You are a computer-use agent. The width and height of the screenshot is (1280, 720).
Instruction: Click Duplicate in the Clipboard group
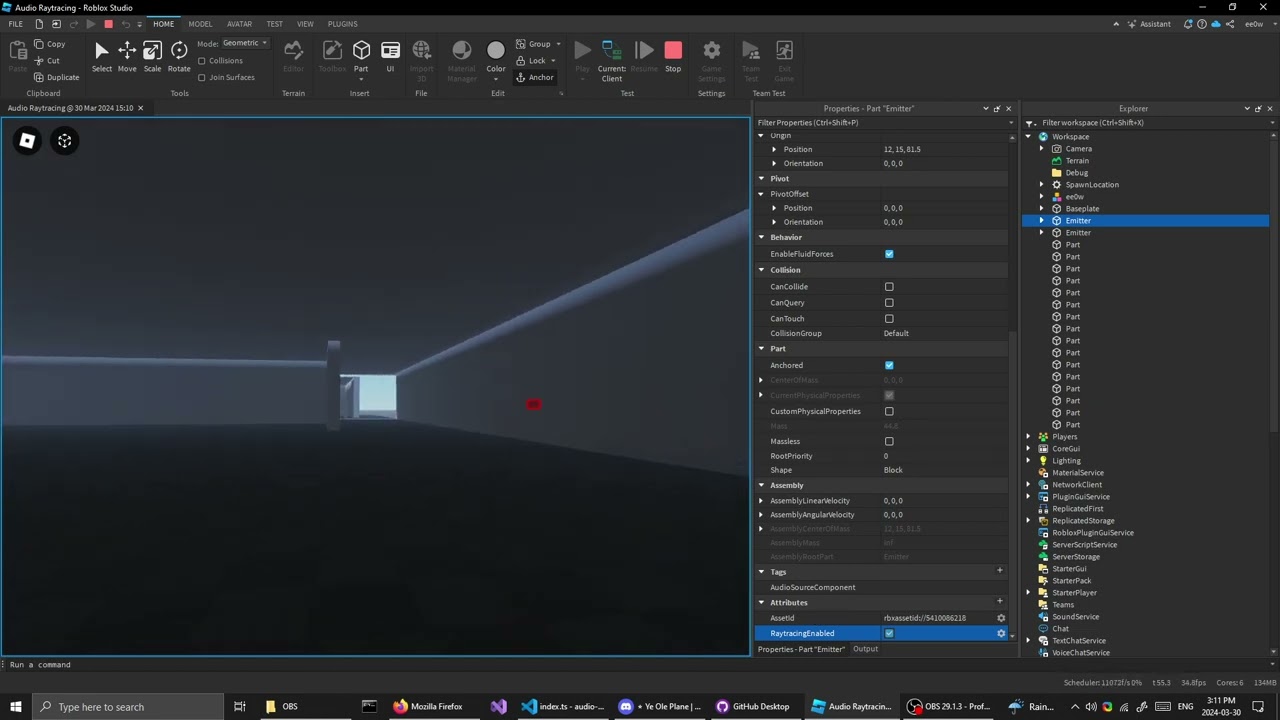pyautogui.click(x=56, y=77)
